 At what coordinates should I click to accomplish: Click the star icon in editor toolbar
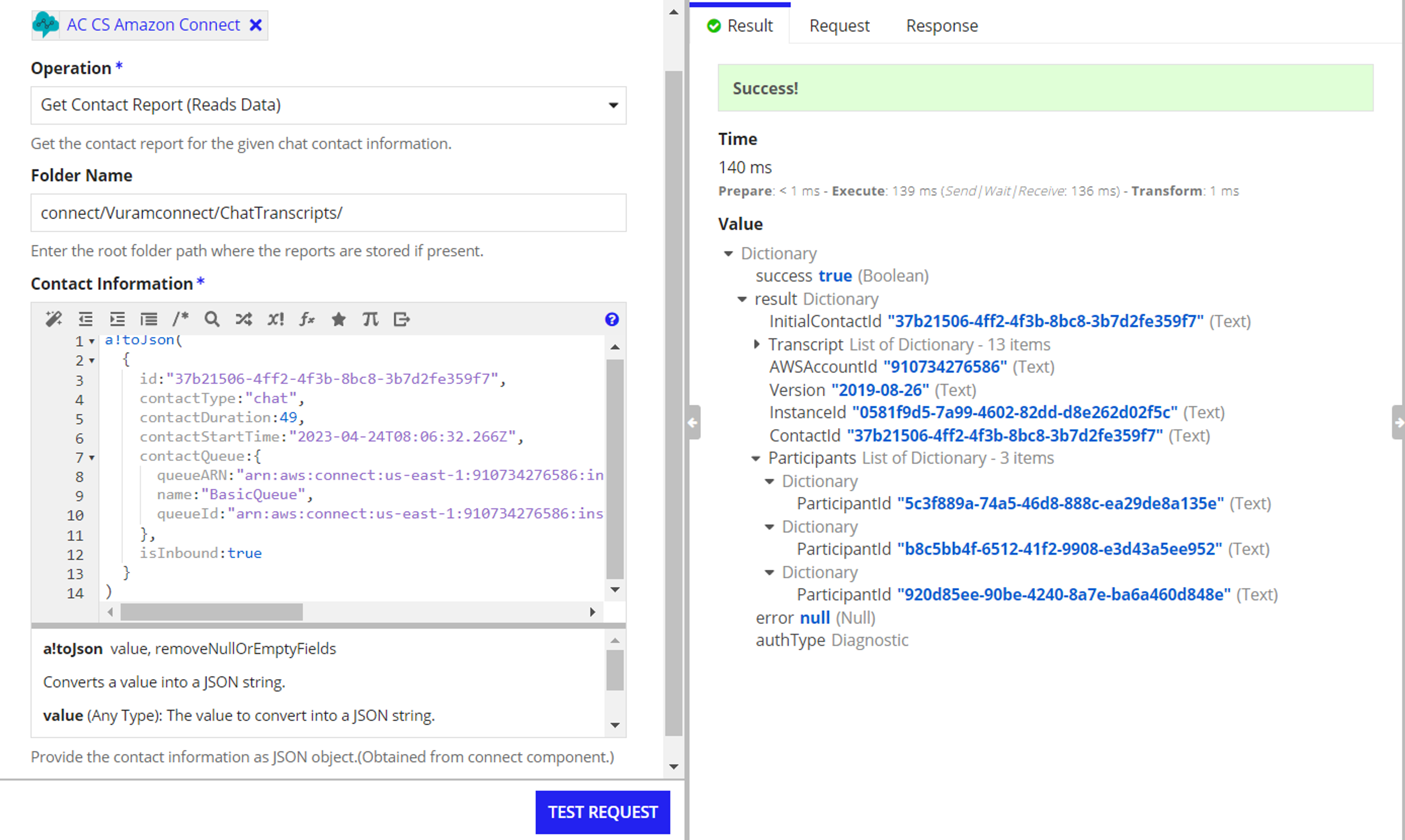pos(338,319)
